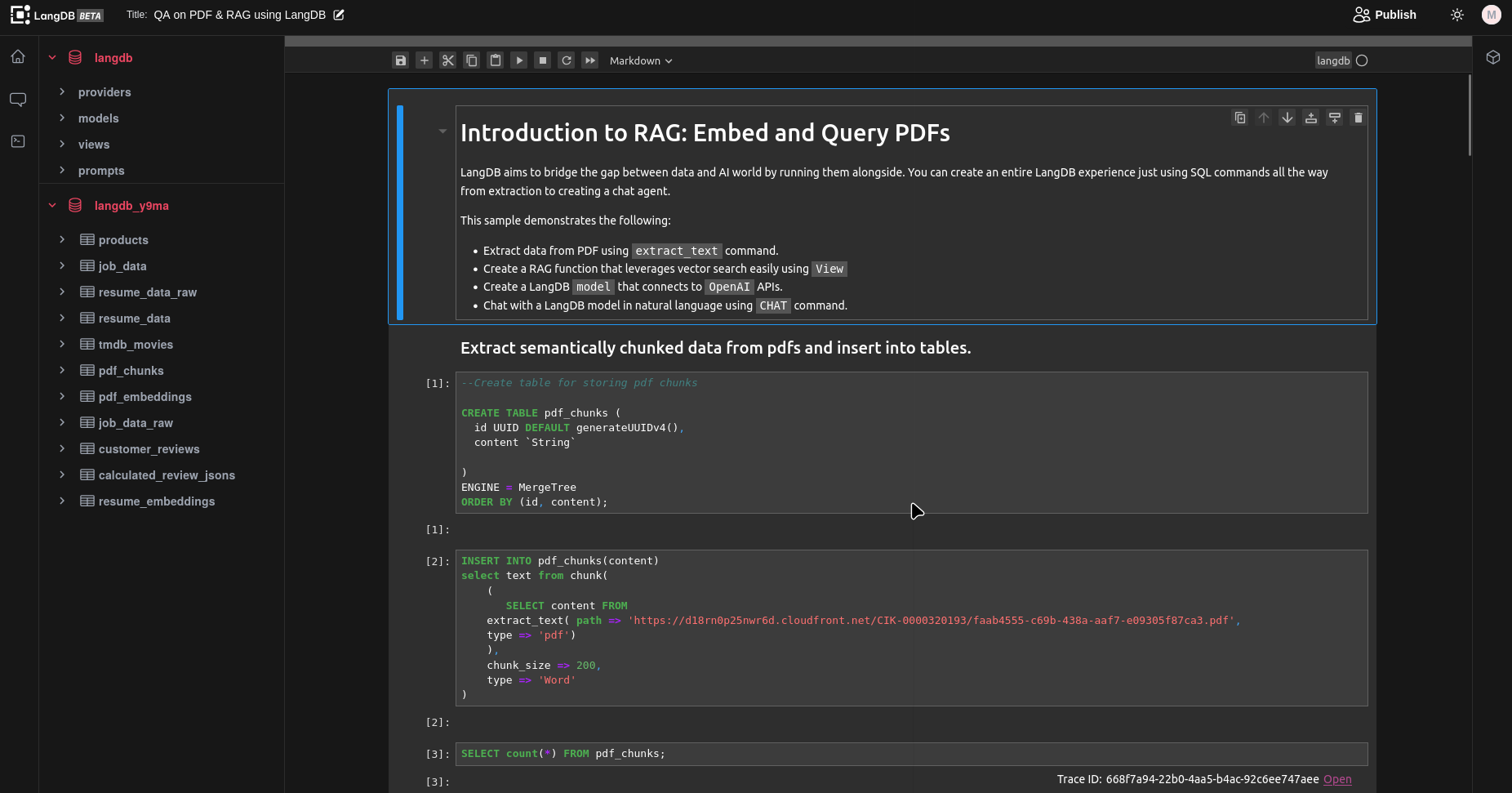Click into the INSERT INTO pdf_chunks code cell
This screenshot has height=793, width=1512.
coord(911,628)
